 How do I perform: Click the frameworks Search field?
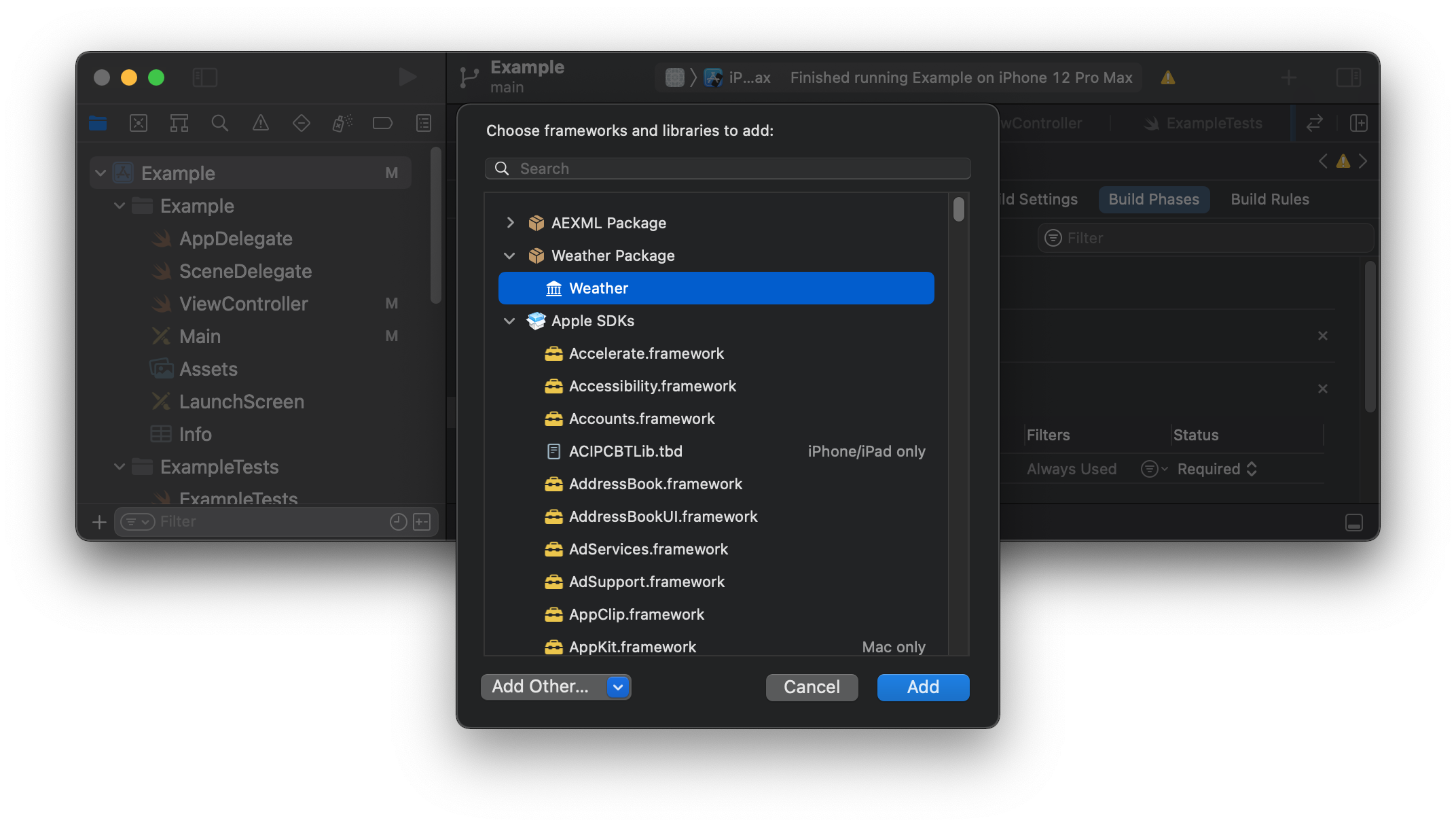(x=728, y=169)
